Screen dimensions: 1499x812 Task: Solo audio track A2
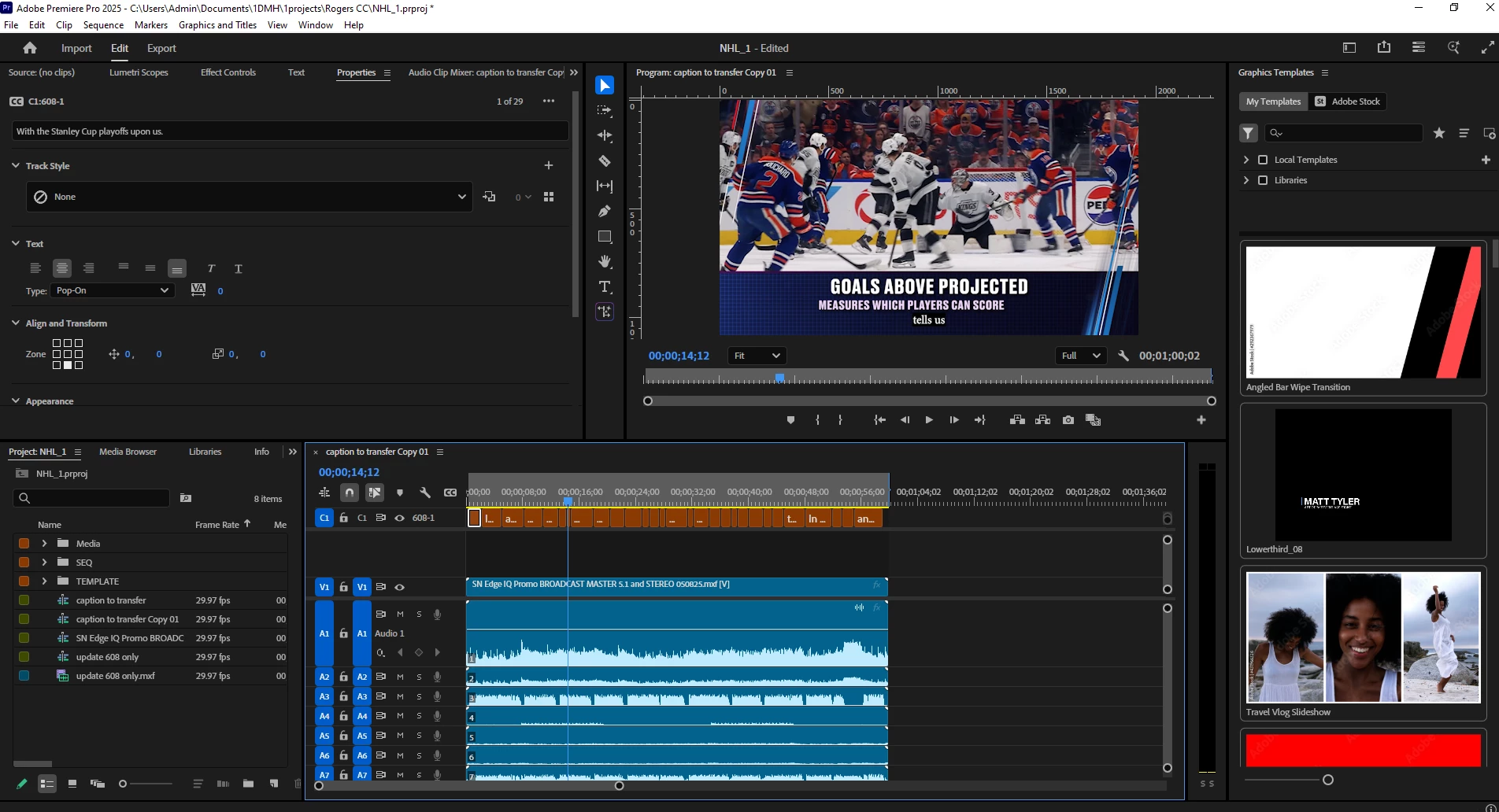[419, 677]
